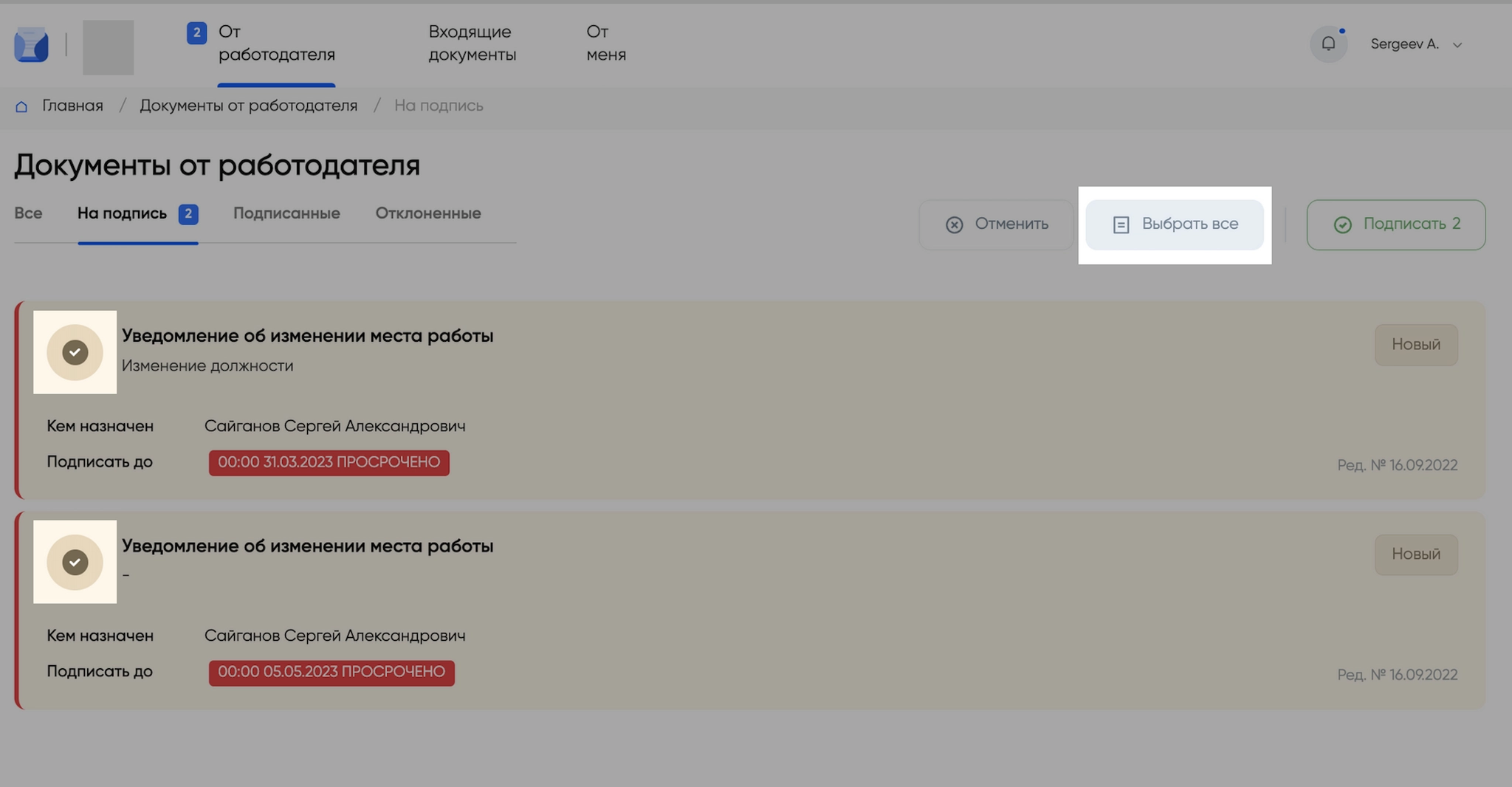Select the 'На подпись' tab

(x=123, y=213)
